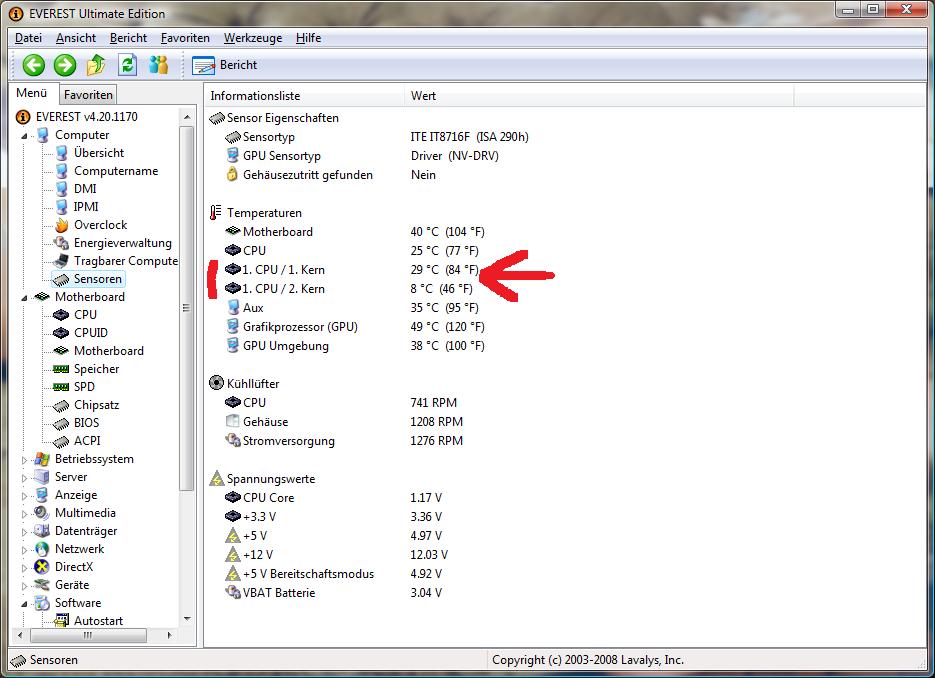
Task: Expand the Geräte tree node
Action: pos(24,586)
